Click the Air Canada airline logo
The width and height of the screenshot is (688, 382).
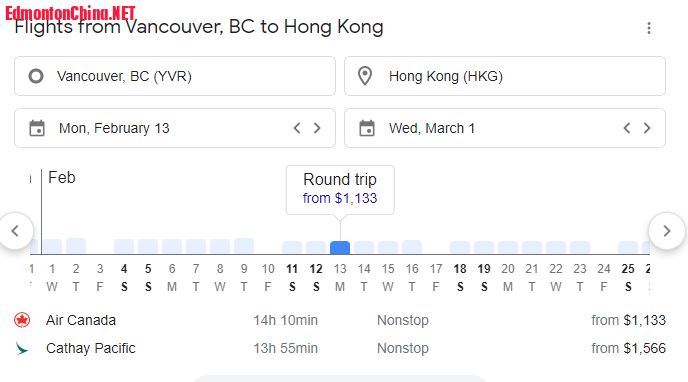[22, 320]
